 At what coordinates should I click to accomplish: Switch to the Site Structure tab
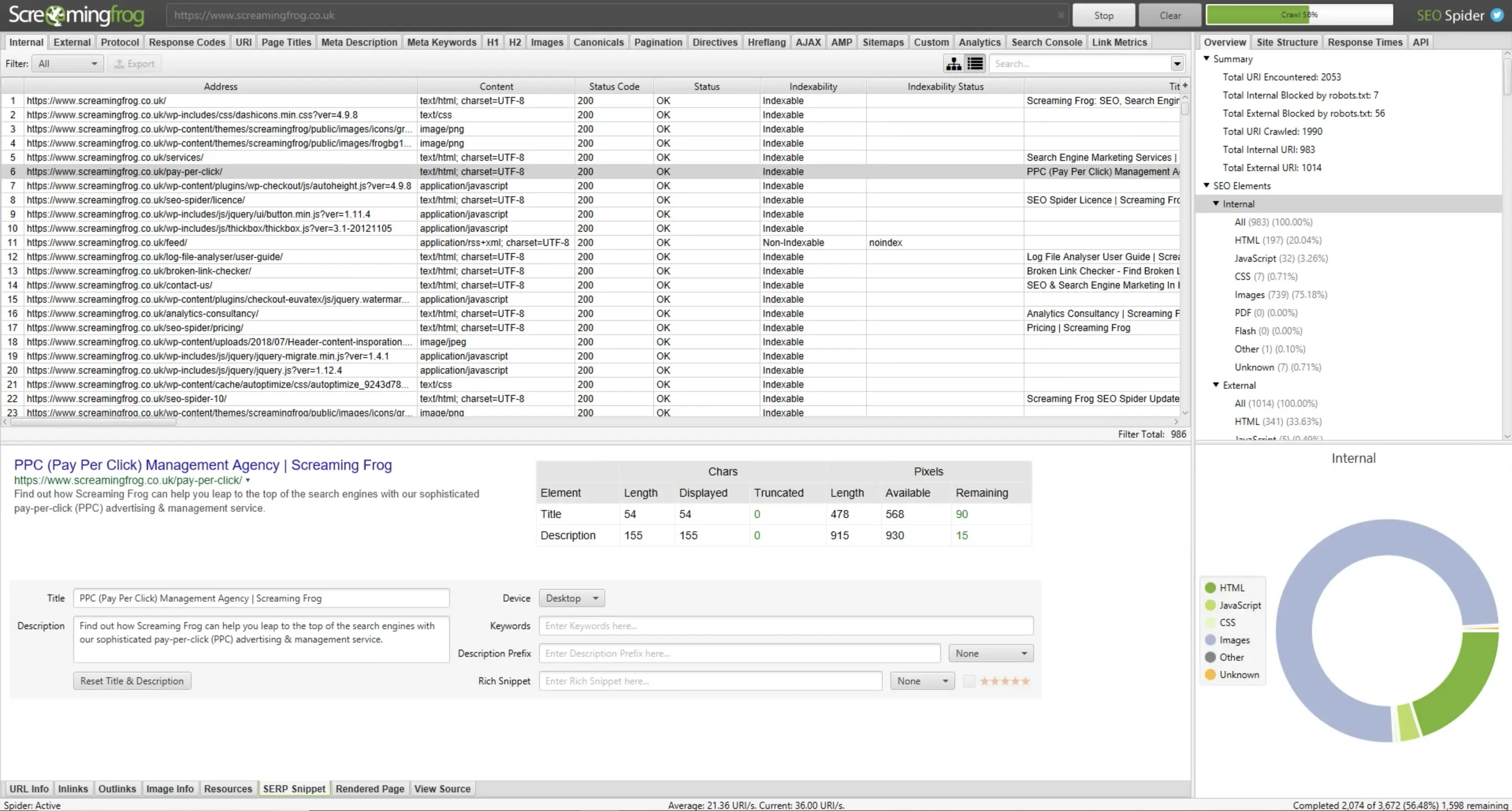pos(1287,42)
